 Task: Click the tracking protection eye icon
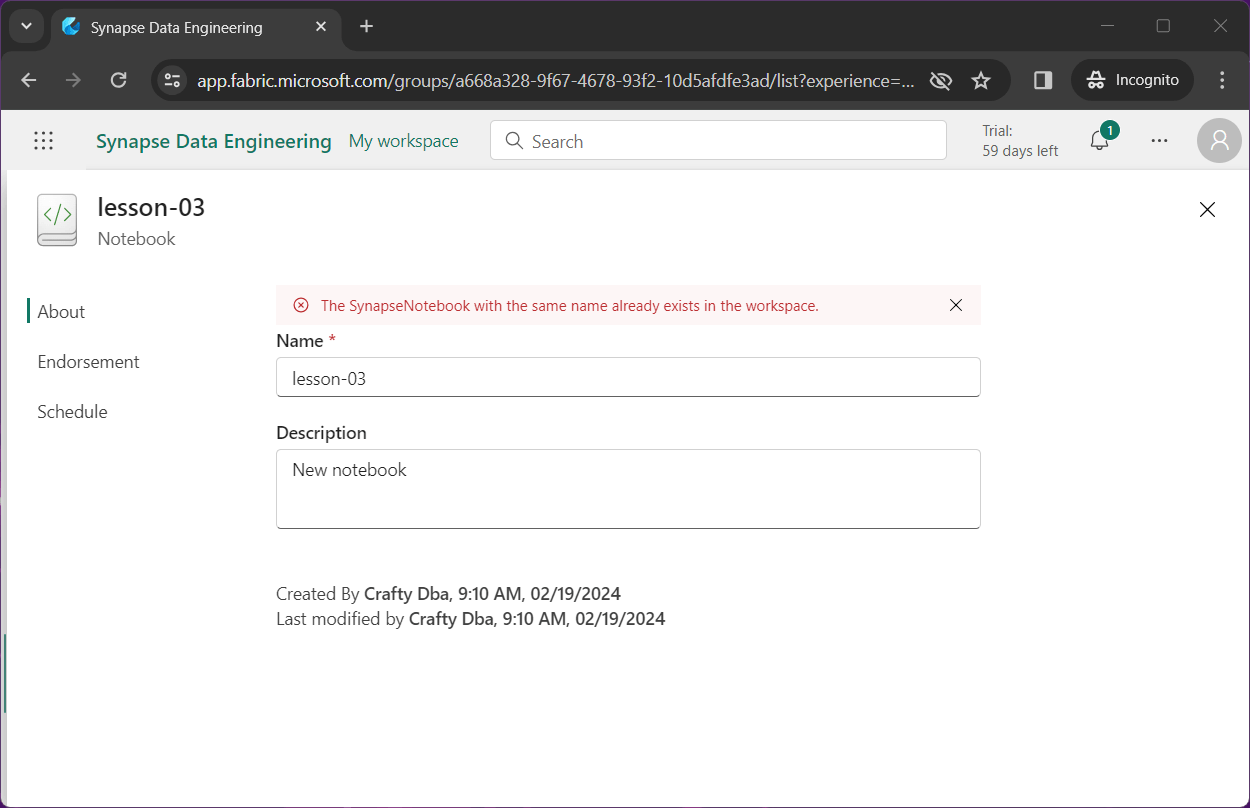point(940,80)
